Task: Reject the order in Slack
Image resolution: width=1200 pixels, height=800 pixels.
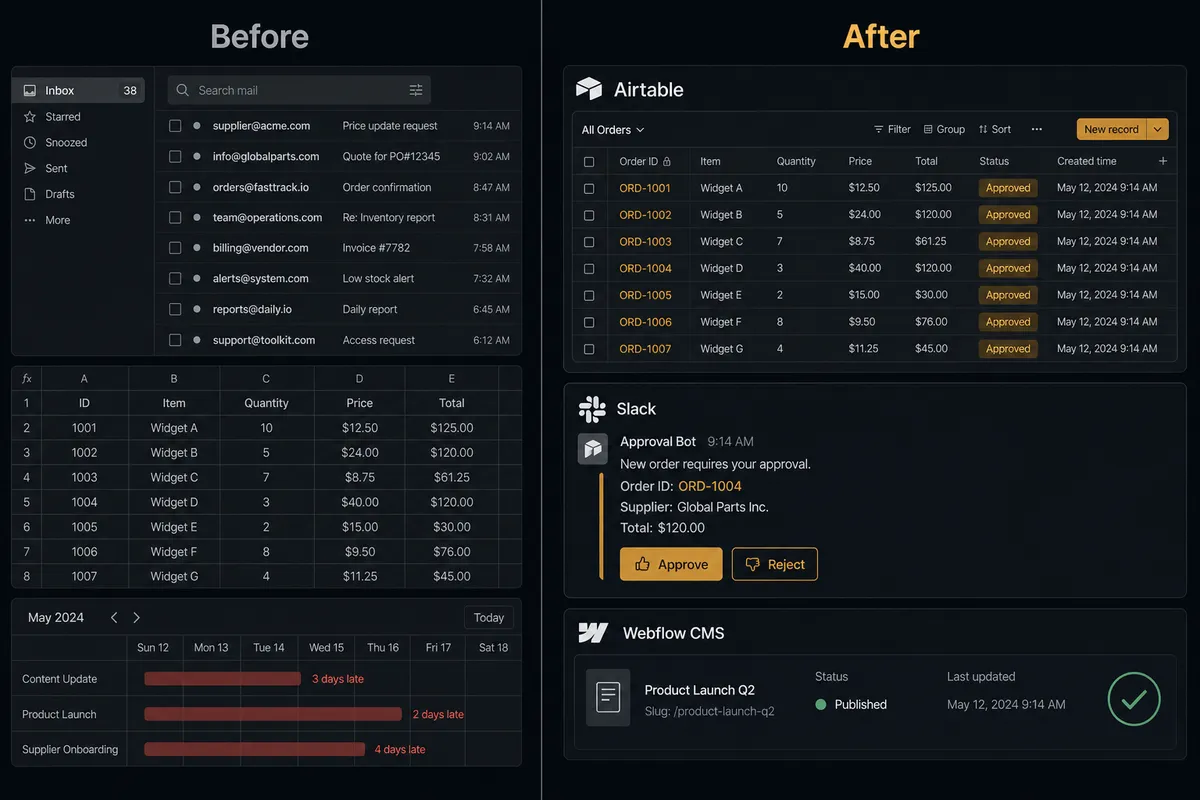Action: [775, 564]
